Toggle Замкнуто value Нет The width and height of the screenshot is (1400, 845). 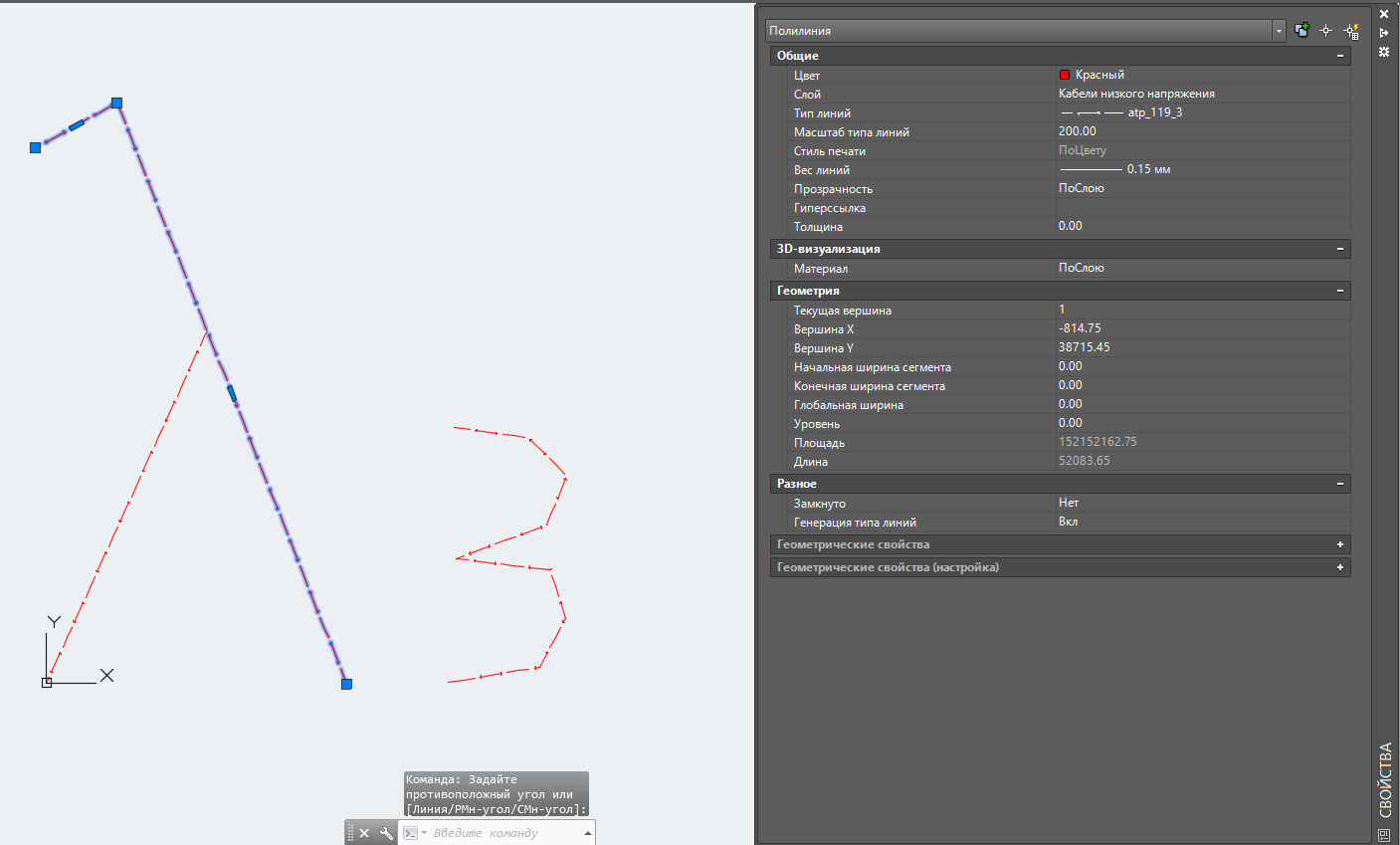[1069, 503]
